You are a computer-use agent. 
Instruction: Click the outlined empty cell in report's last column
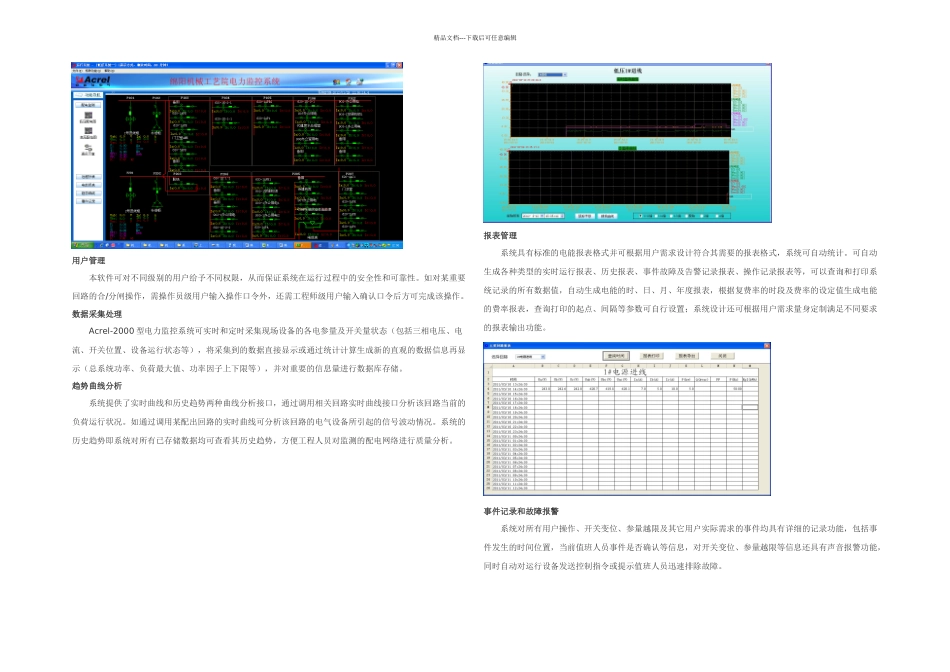tap(750, 407)
